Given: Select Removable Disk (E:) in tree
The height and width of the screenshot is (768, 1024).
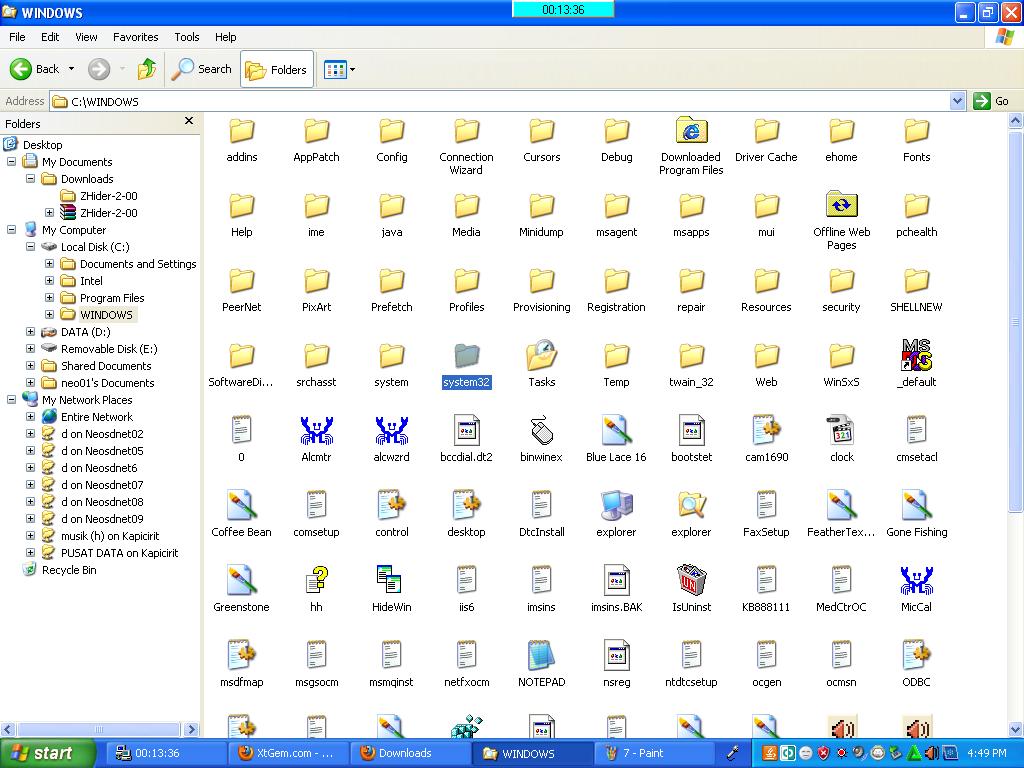Looking at the screenshot, I should (108, 349).
